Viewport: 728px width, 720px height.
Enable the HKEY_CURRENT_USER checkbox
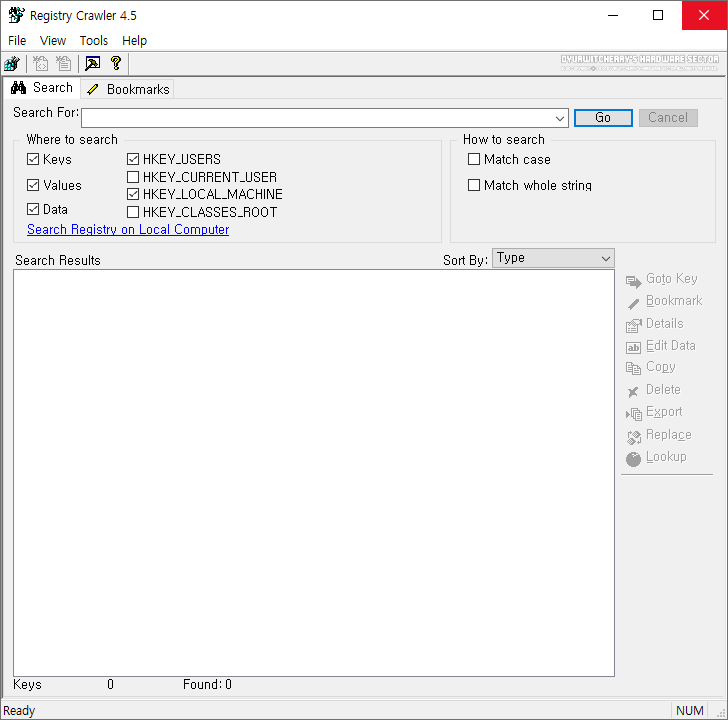pyautogui.click(x=133, y=177)
